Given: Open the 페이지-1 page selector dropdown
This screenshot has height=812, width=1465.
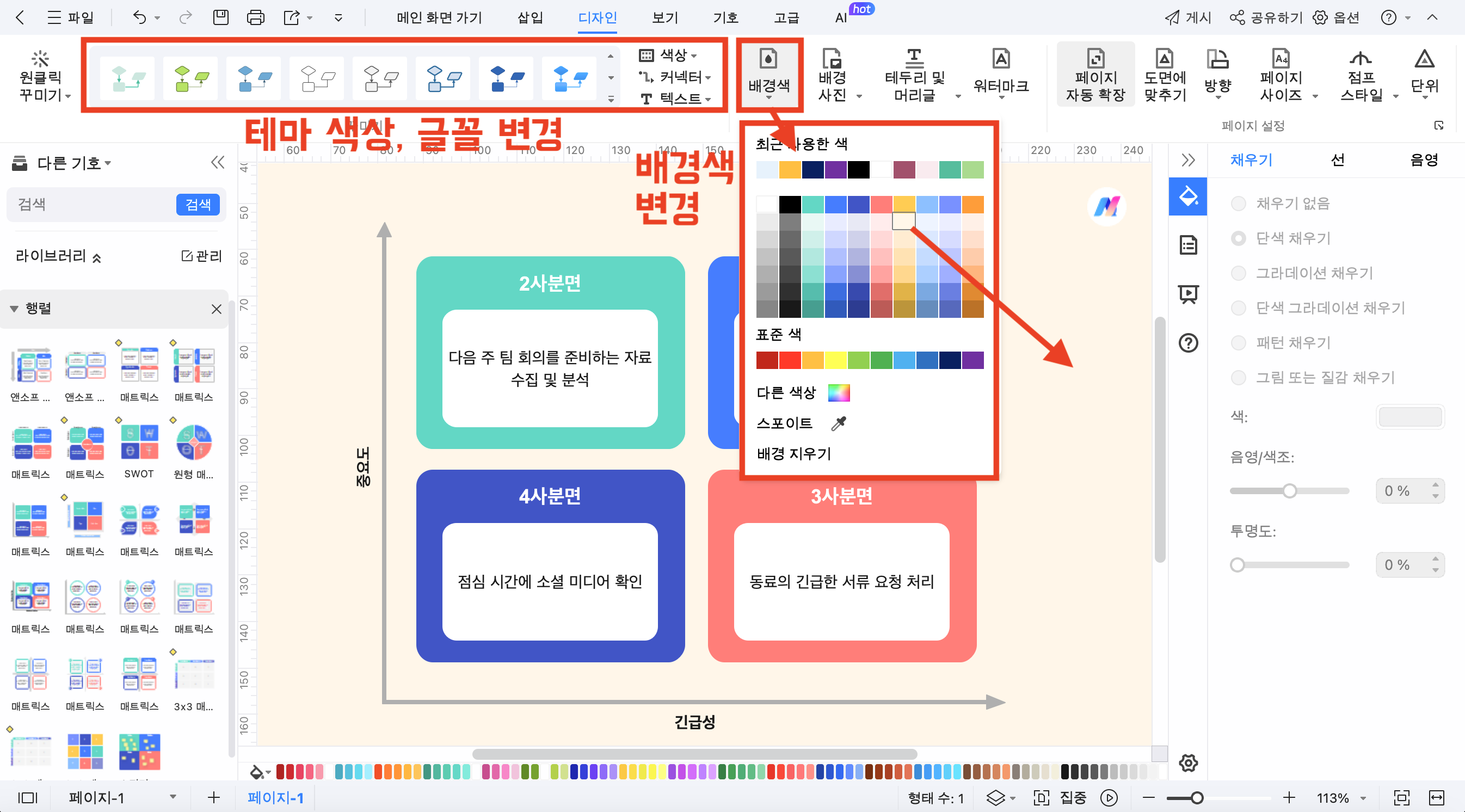Looking at the screenshot, I should tap(173, 797).
